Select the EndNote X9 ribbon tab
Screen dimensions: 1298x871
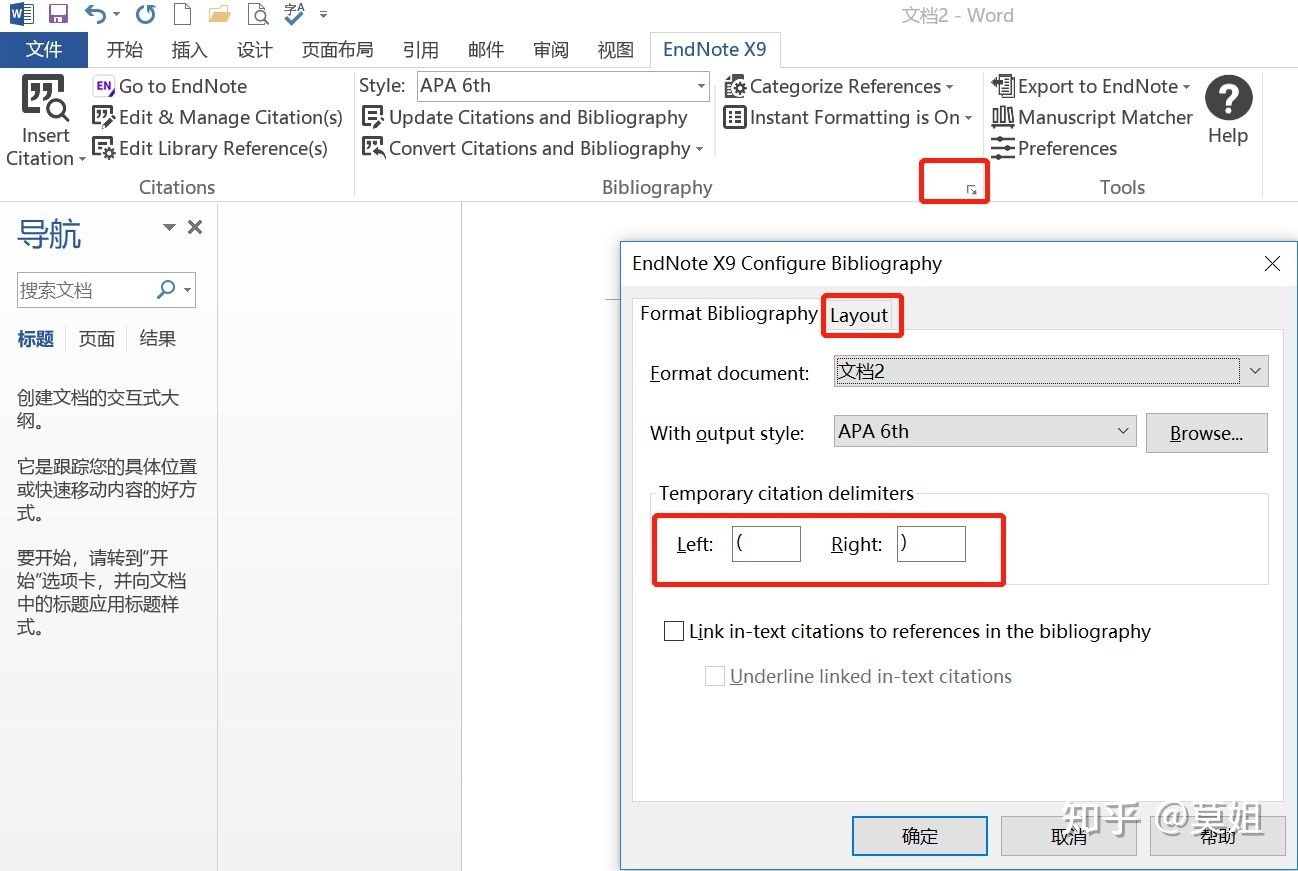coord(715,49)
